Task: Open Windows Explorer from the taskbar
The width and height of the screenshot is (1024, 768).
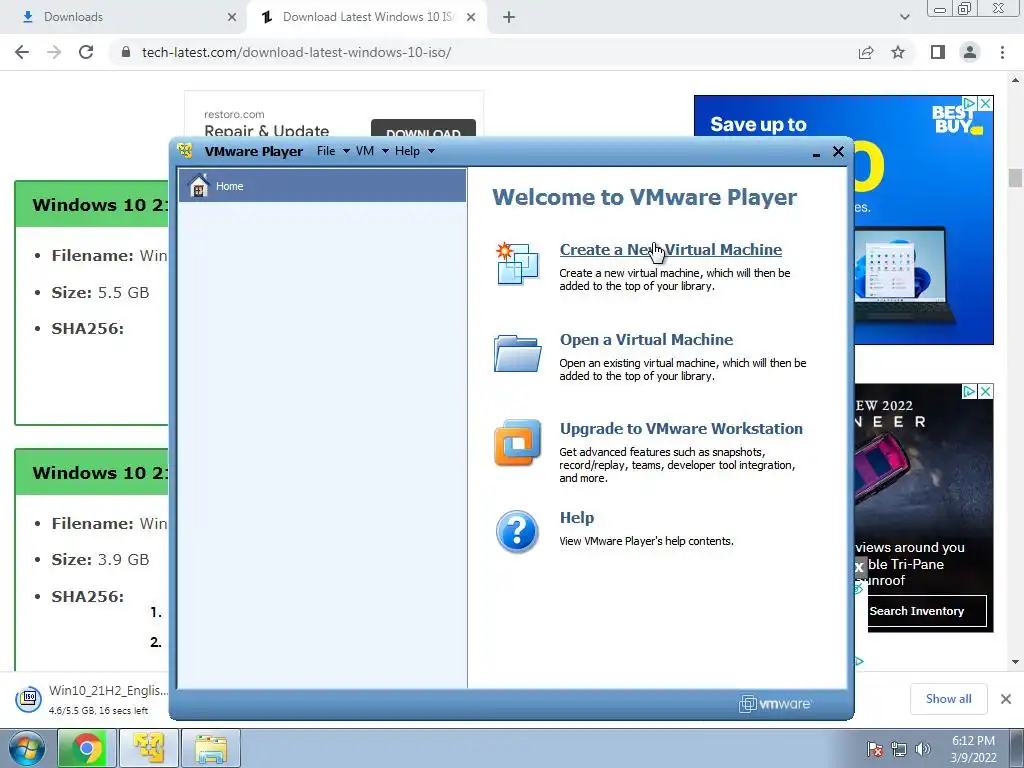Action: [211, 748]
